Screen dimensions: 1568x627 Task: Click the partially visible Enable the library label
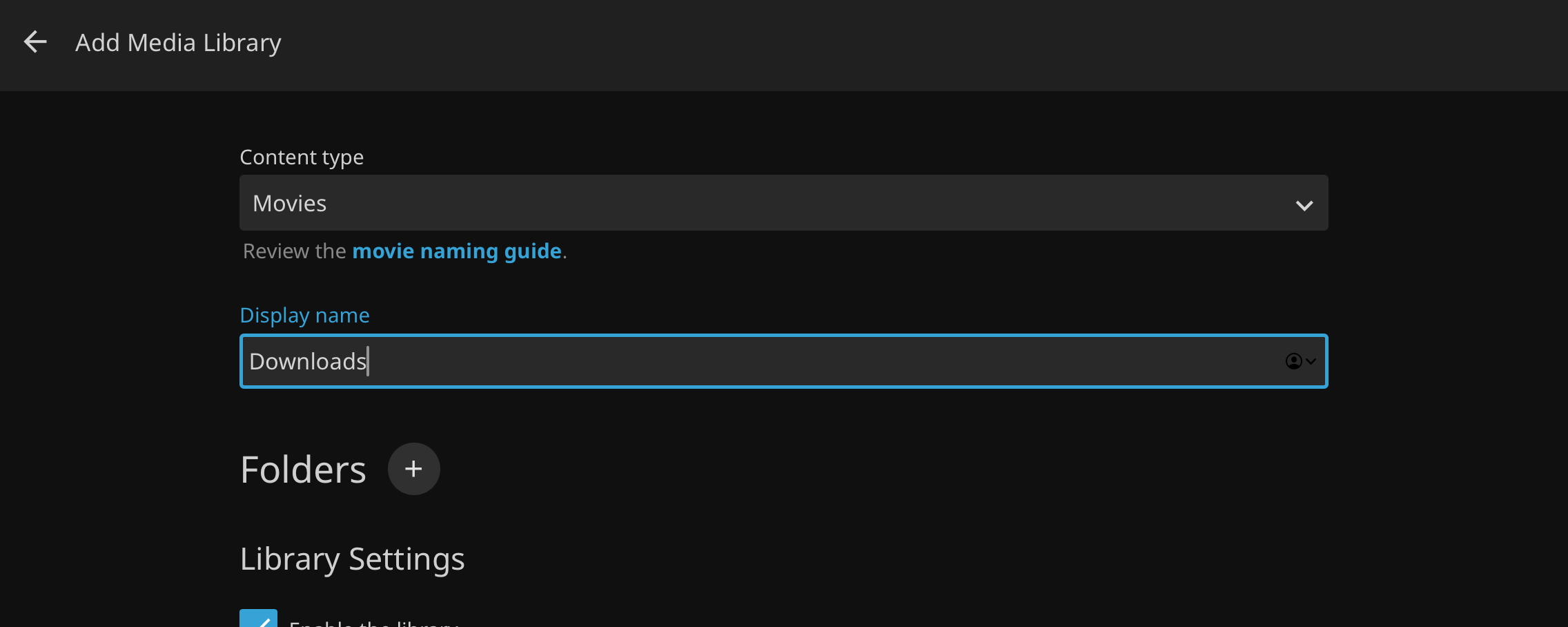(x=373, y=622)
